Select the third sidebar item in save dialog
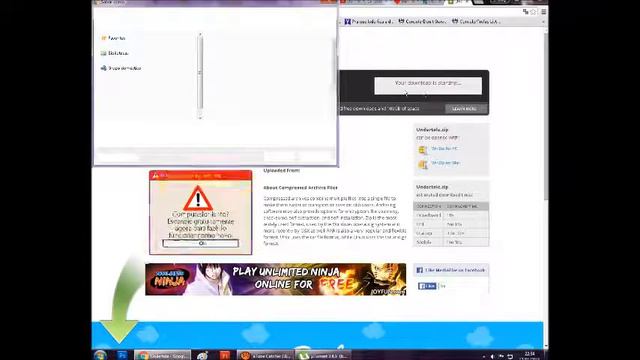The height and width of the screenshot is (360, 640). pos(121,68)
